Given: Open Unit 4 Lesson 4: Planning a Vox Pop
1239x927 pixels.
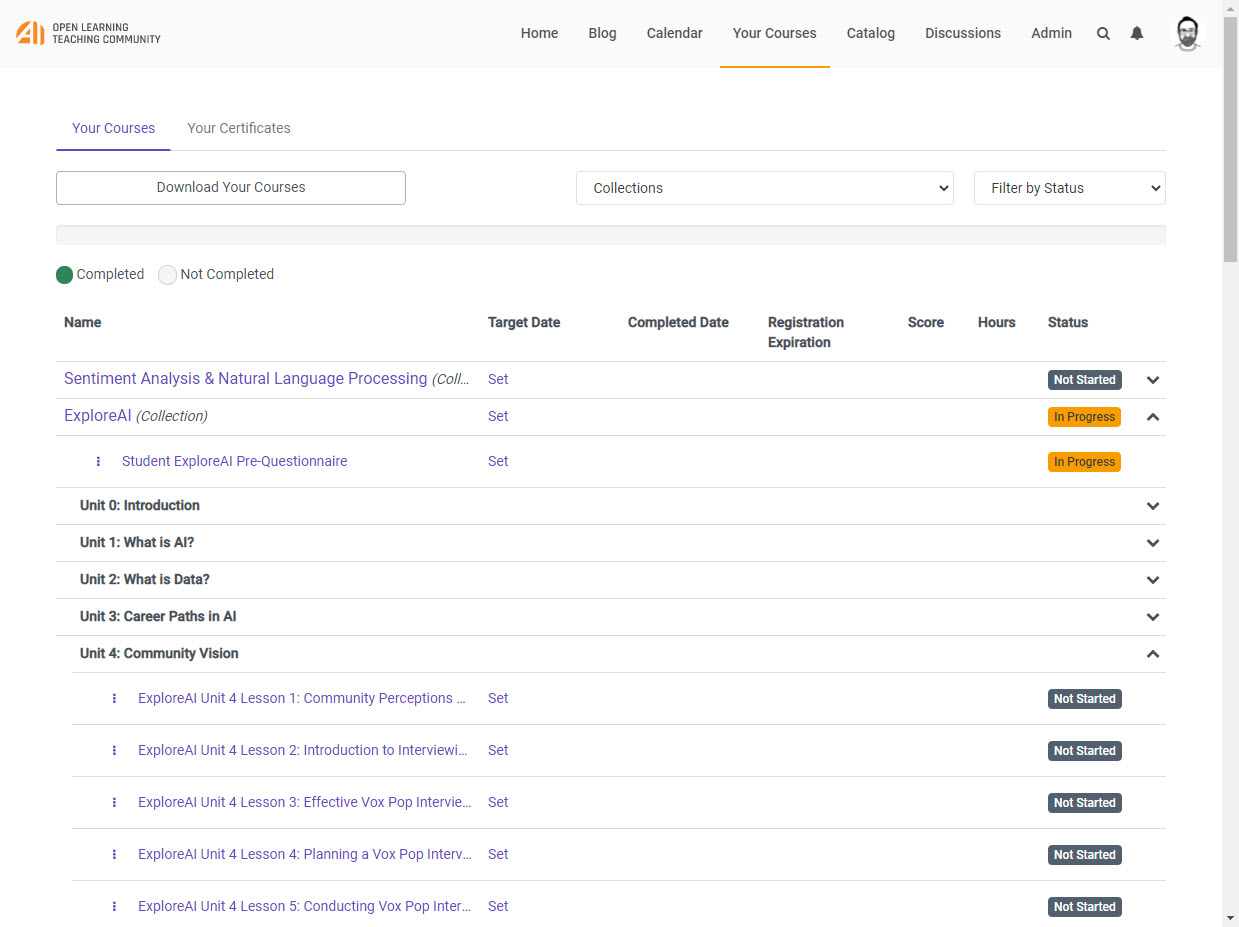Looking at the screenshot, I should coord(305,854).
